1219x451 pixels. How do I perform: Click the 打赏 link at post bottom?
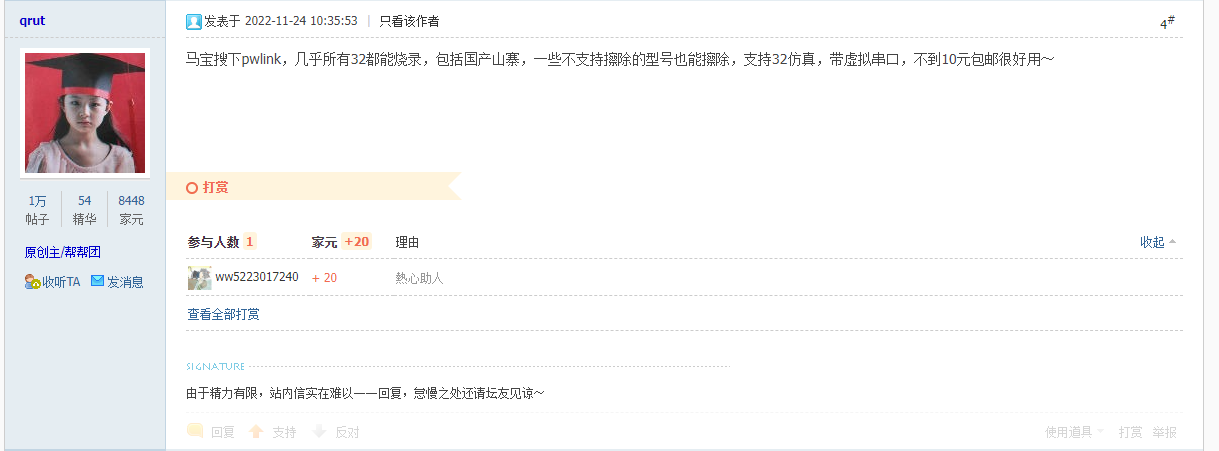click(x=1131, y=432)
